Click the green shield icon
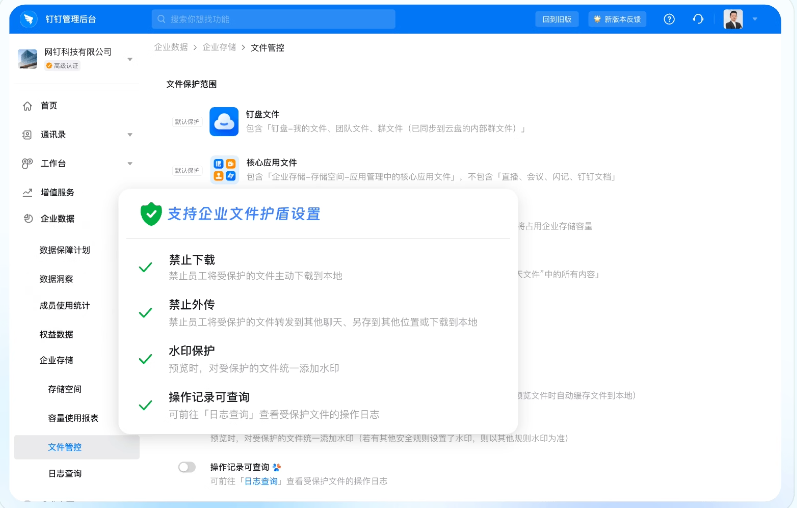This screenshot has width=797, height=508. pos(151,214)
